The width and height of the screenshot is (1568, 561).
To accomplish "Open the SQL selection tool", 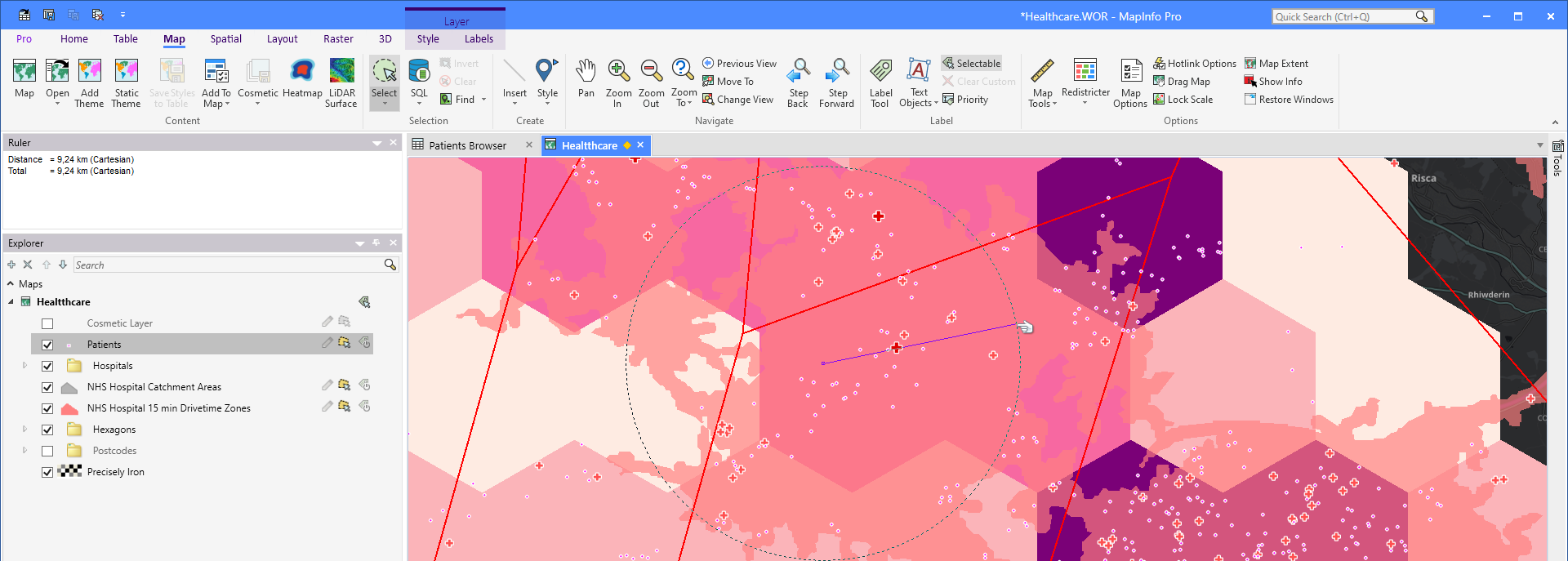I will pos(419,83).
